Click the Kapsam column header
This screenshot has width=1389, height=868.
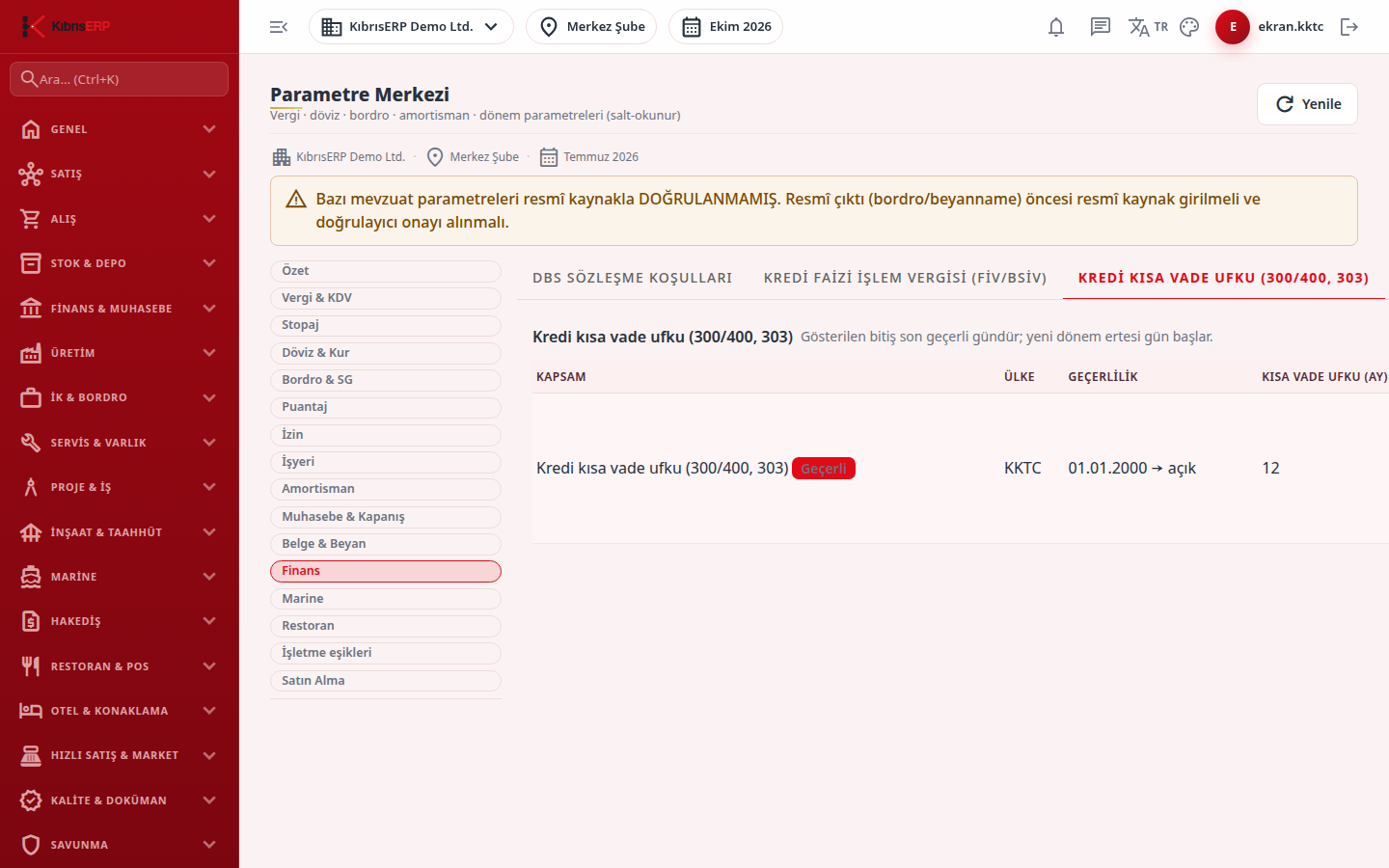(561, 377)
